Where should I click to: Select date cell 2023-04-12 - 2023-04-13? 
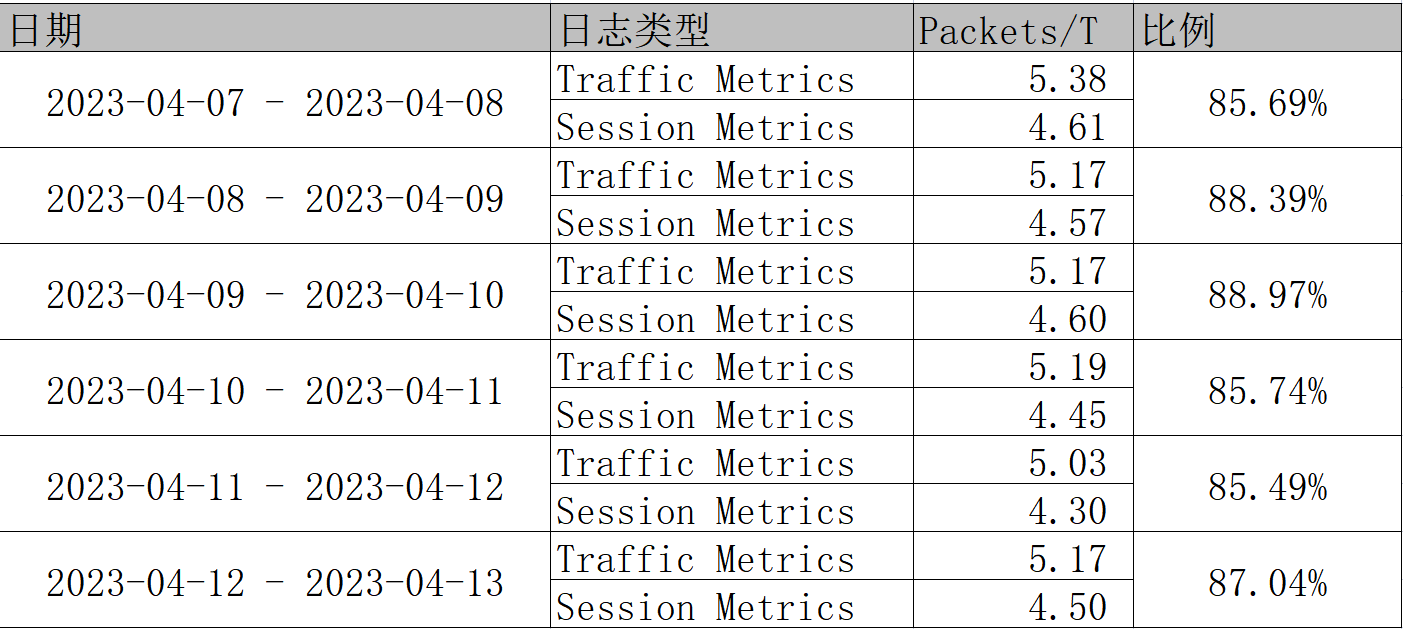275,582
